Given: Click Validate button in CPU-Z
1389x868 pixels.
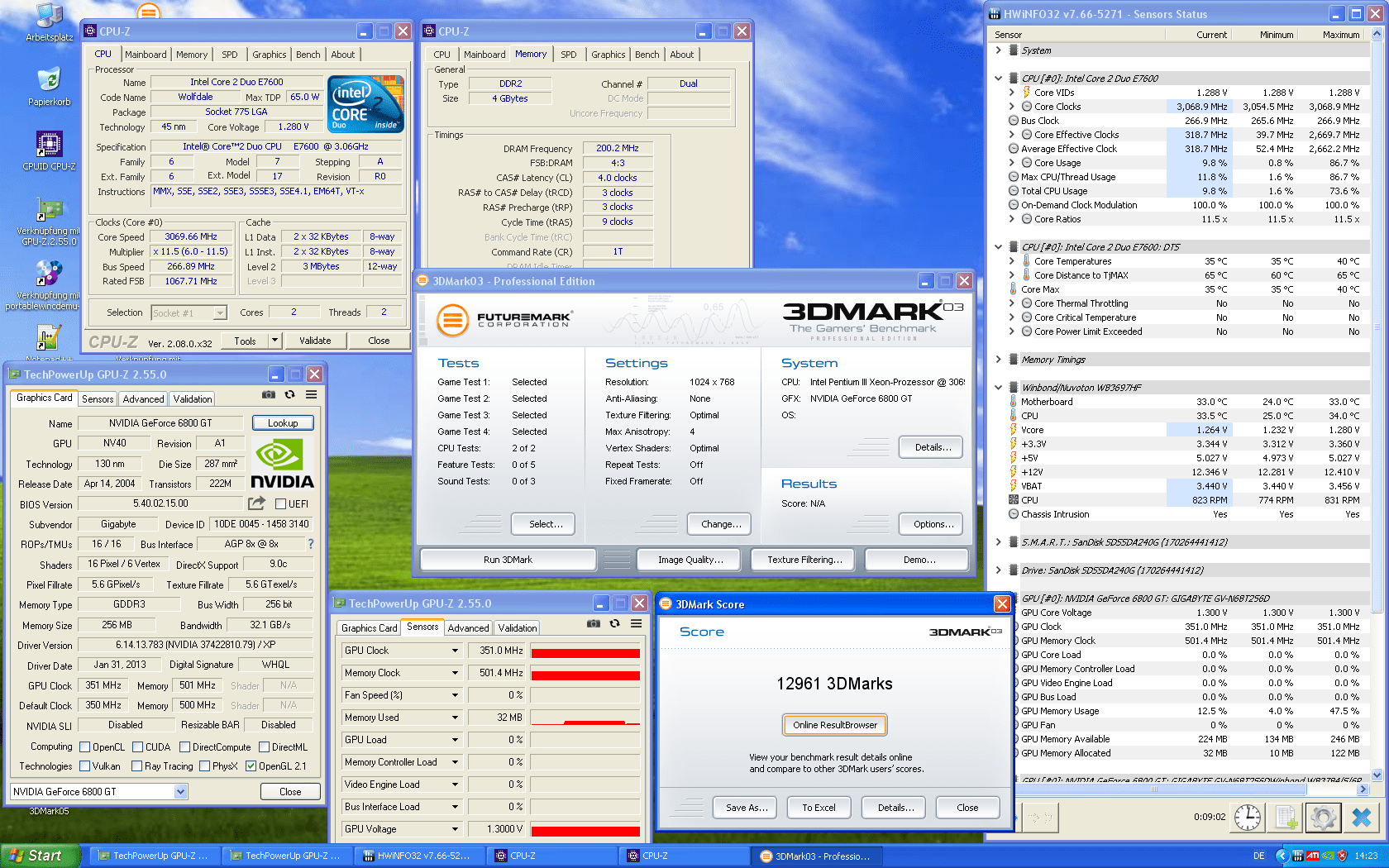Looking at the screenshot, I should (x=315, y=340).
